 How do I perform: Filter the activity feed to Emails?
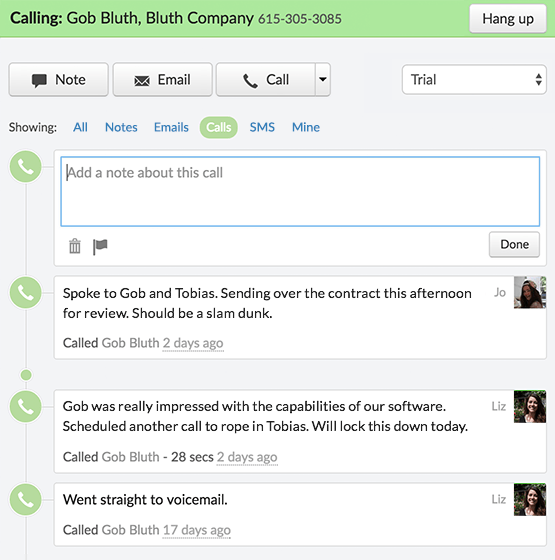pos(171,127)
